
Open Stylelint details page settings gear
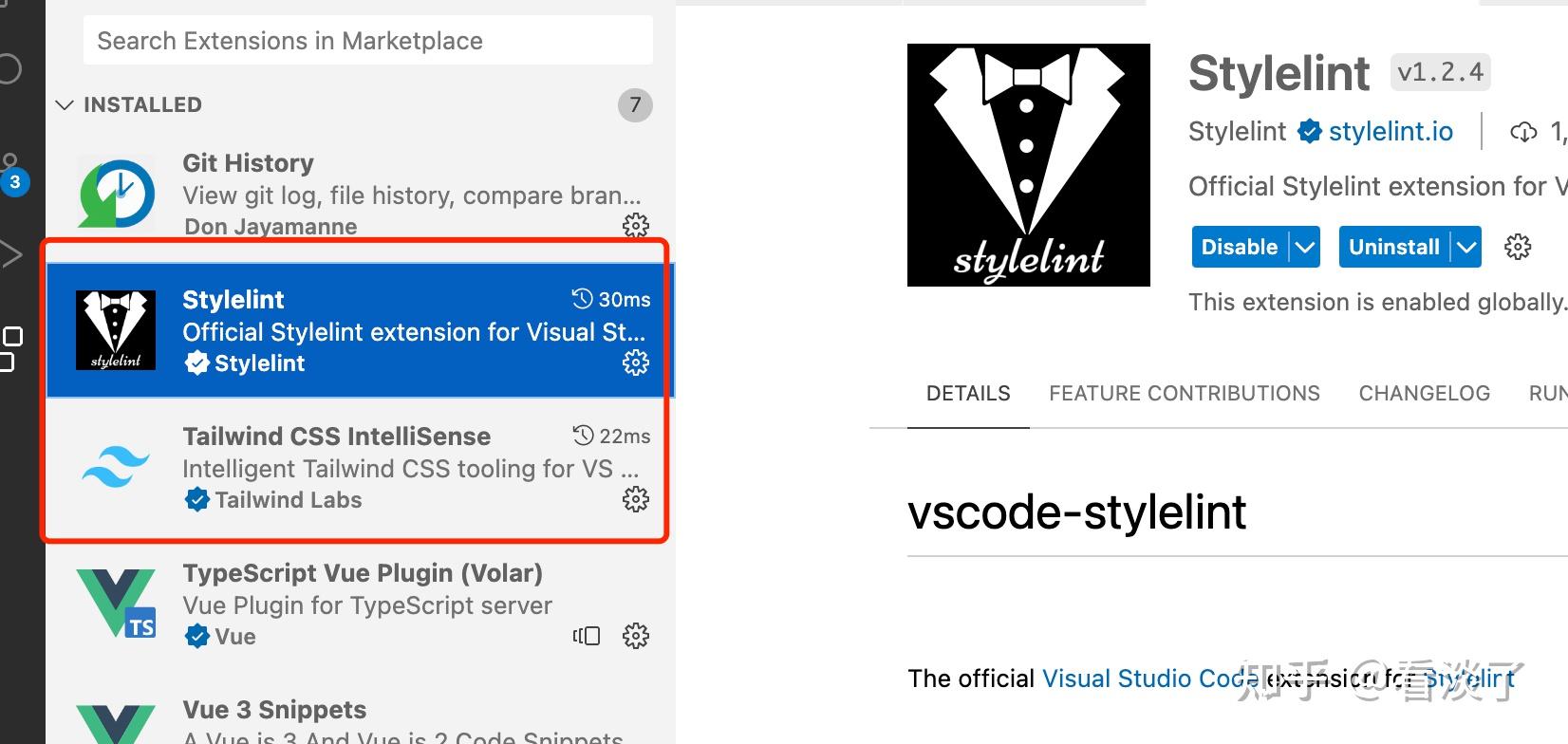click(x=1518, y=247)
